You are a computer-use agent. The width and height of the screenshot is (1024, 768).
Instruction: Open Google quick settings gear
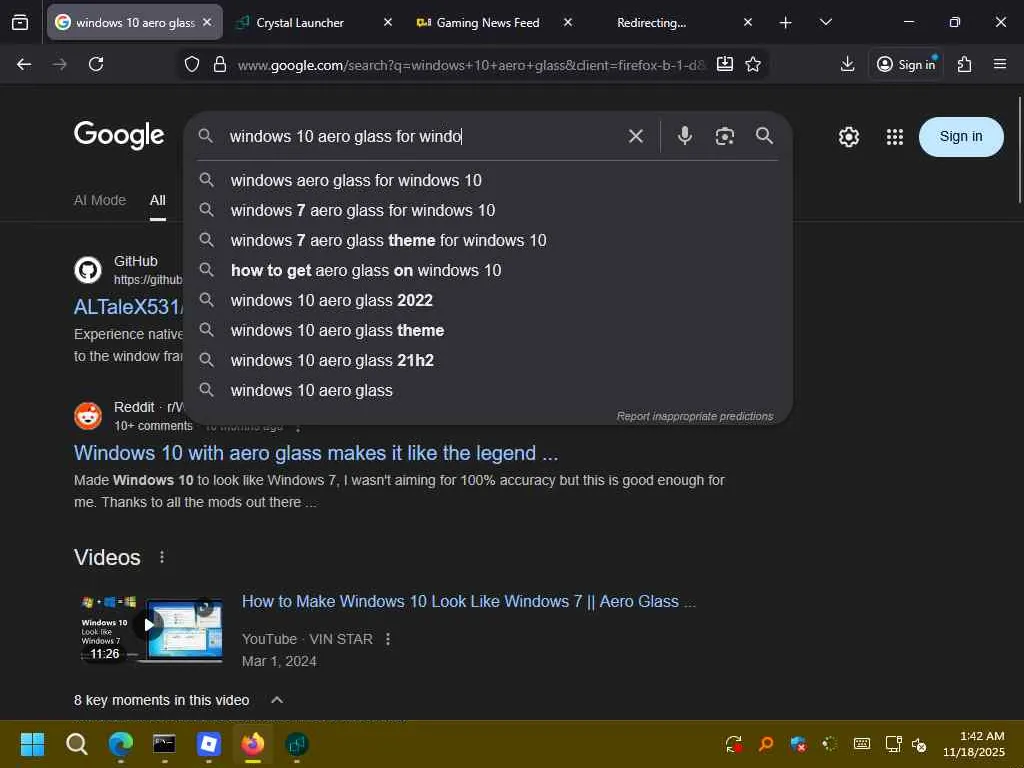[x=848, y=136]
